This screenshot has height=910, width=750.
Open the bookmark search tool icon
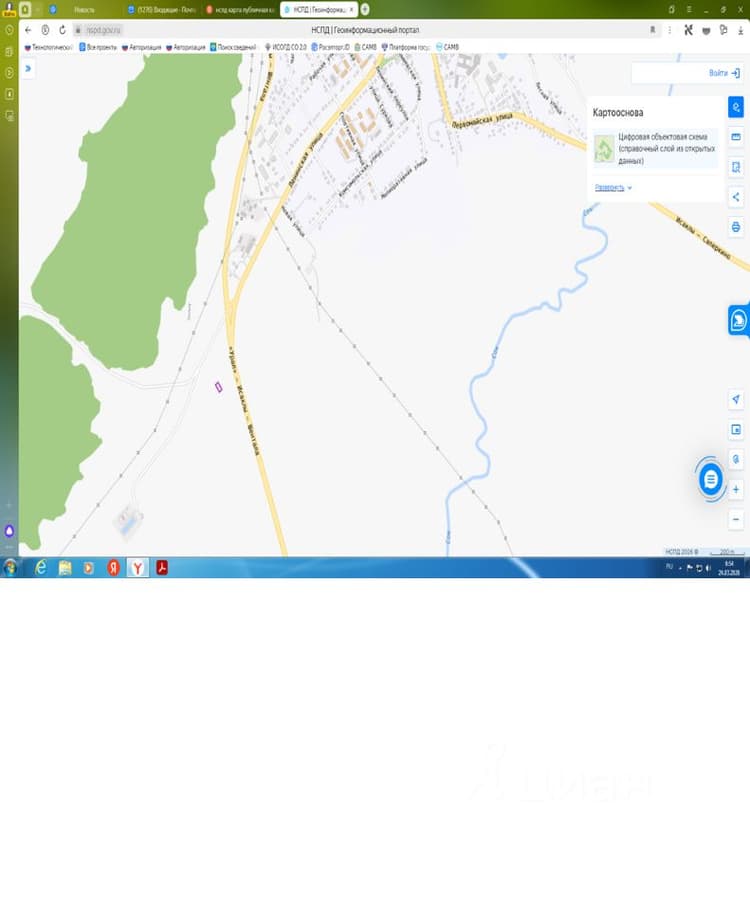point(735,167)
